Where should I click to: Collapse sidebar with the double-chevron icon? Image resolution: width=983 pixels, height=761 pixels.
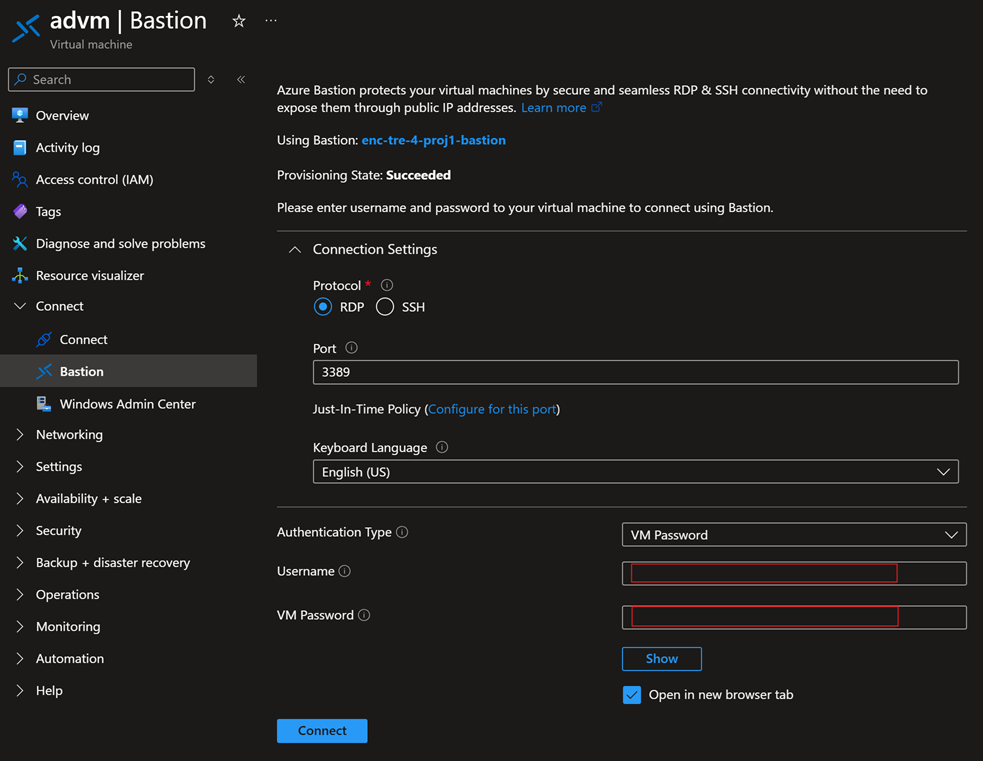241,80
